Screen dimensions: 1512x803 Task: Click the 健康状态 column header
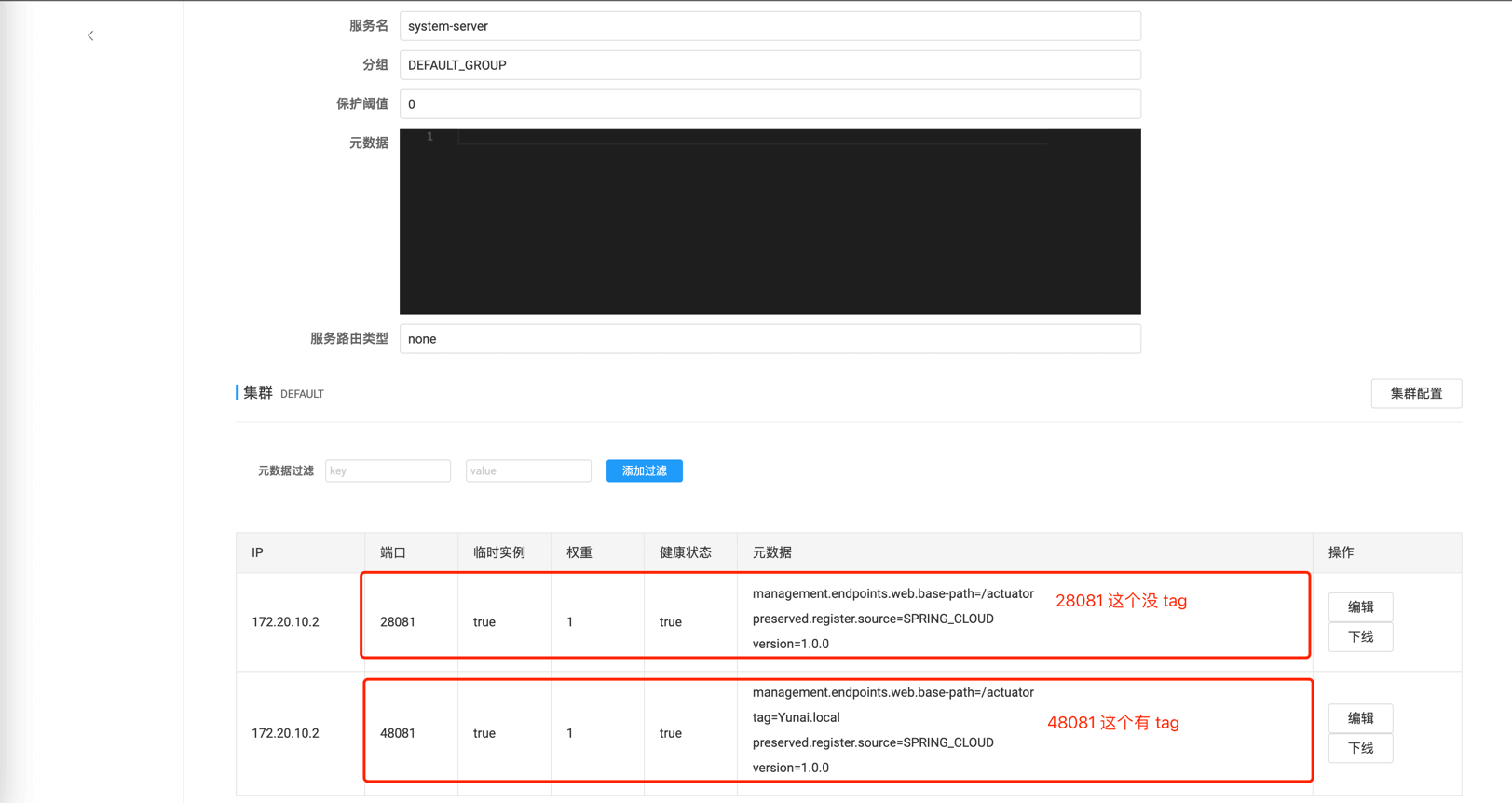click(x=685, y=553)
